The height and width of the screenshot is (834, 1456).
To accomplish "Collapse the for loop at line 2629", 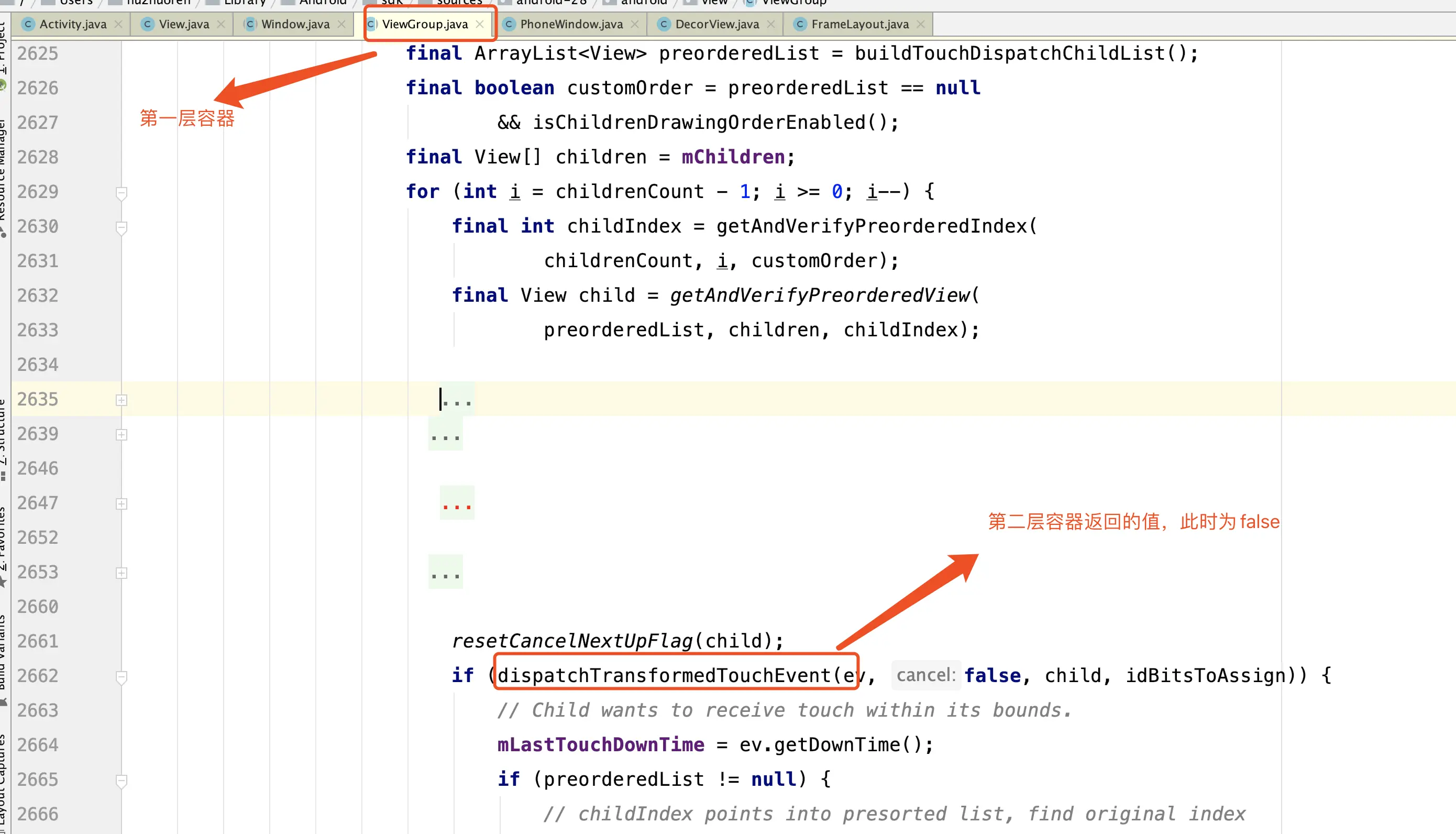I will (122, 192).
